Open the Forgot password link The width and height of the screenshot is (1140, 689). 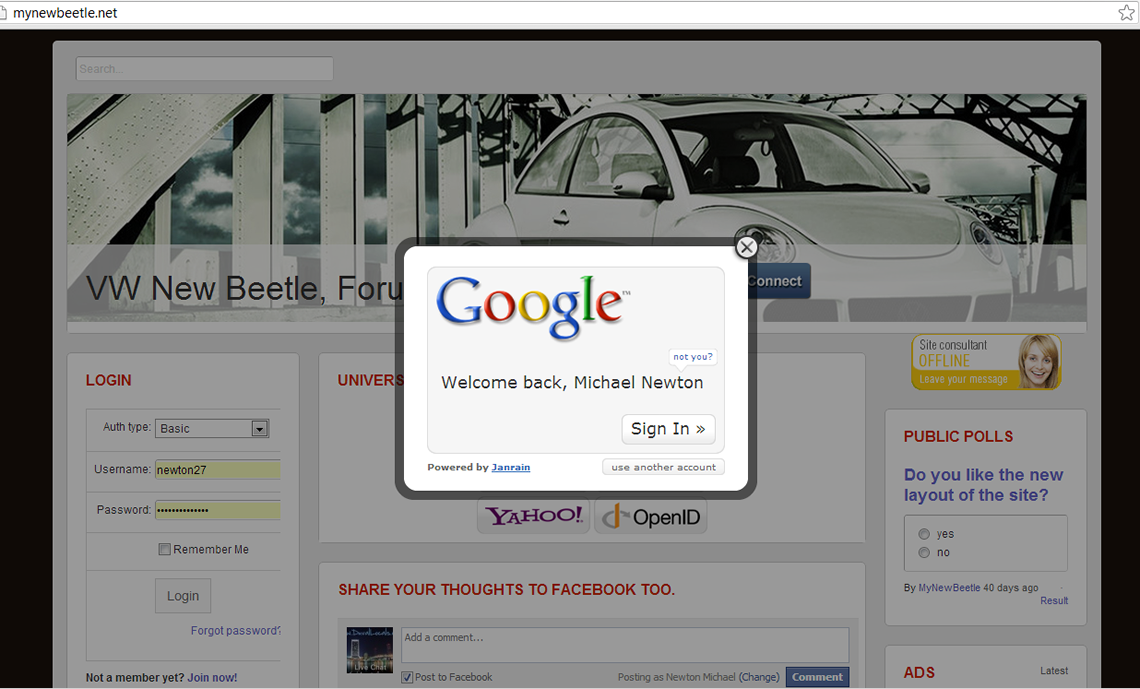(236, 631)
